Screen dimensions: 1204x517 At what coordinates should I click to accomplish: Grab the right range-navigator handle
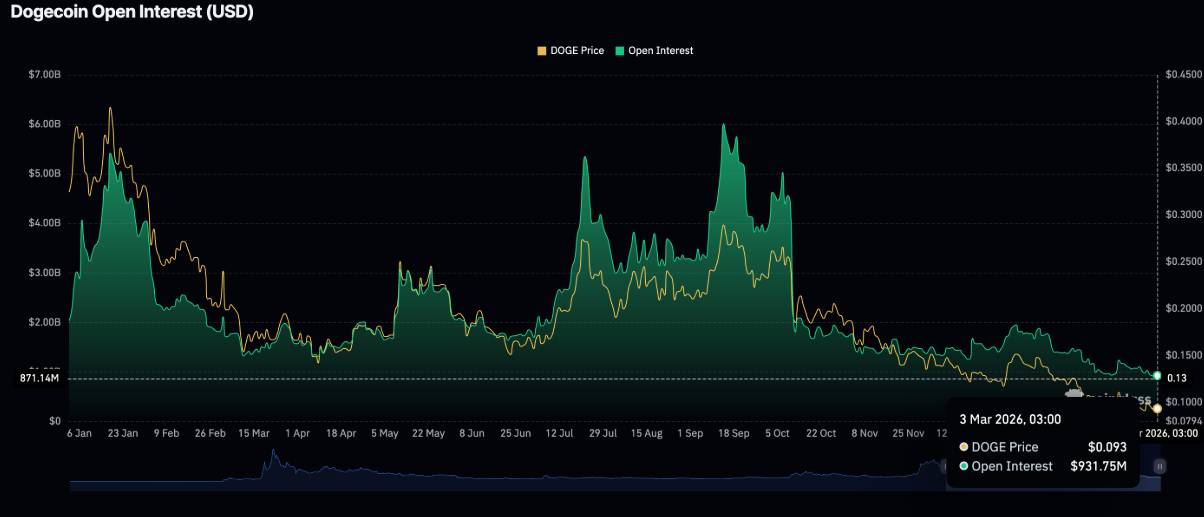point(1159,466)
